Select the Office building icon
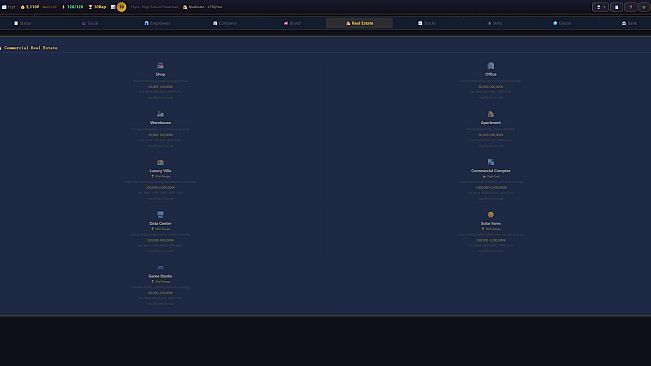 pos(491,66)
